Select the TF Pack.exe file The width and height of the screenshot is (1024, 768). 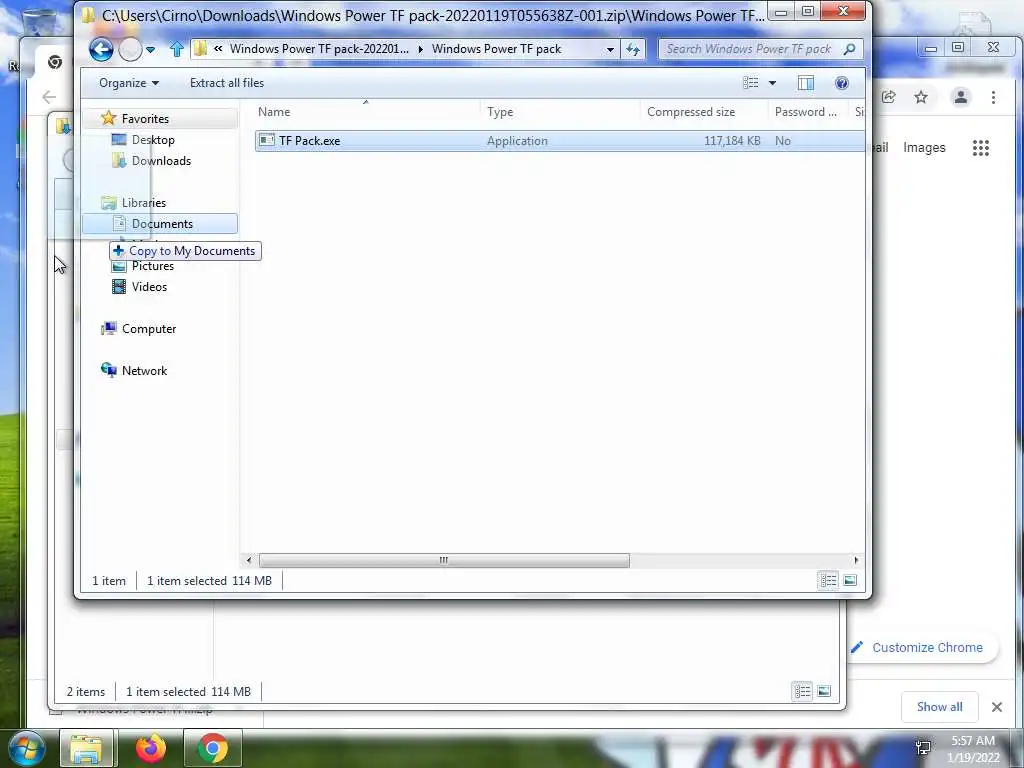pos(559,140)
